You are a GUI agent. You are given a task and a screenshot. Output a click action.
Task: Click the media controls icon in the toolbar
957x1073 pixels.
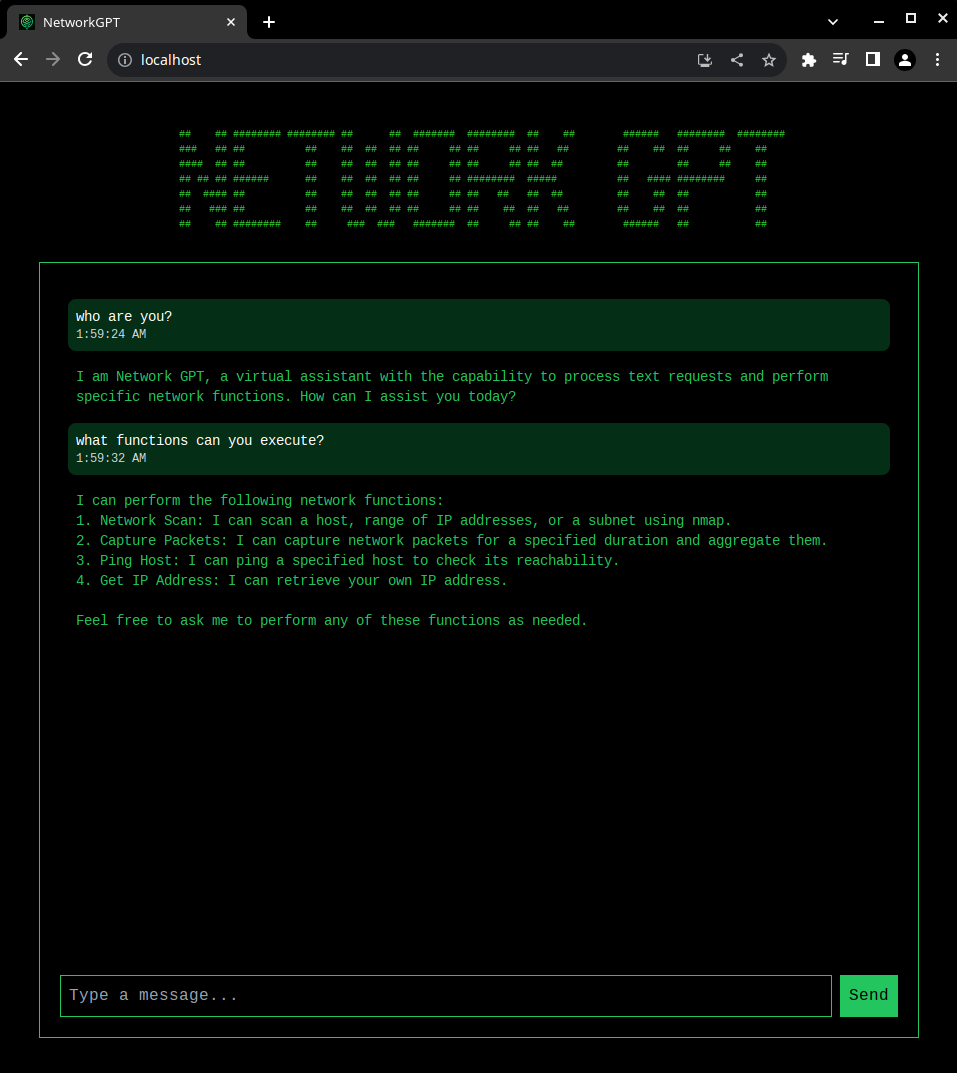click(840, 59)
